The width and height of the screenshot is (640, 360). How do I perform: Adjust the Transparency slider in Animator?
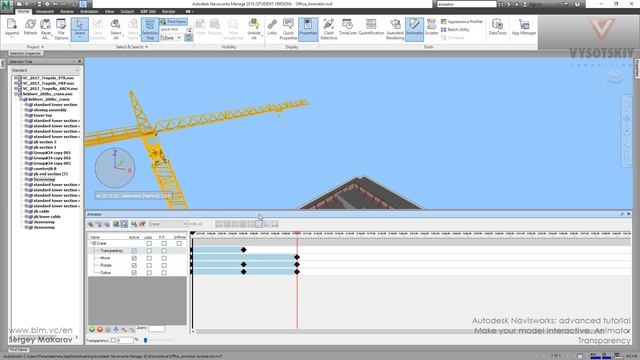(146, 340)
